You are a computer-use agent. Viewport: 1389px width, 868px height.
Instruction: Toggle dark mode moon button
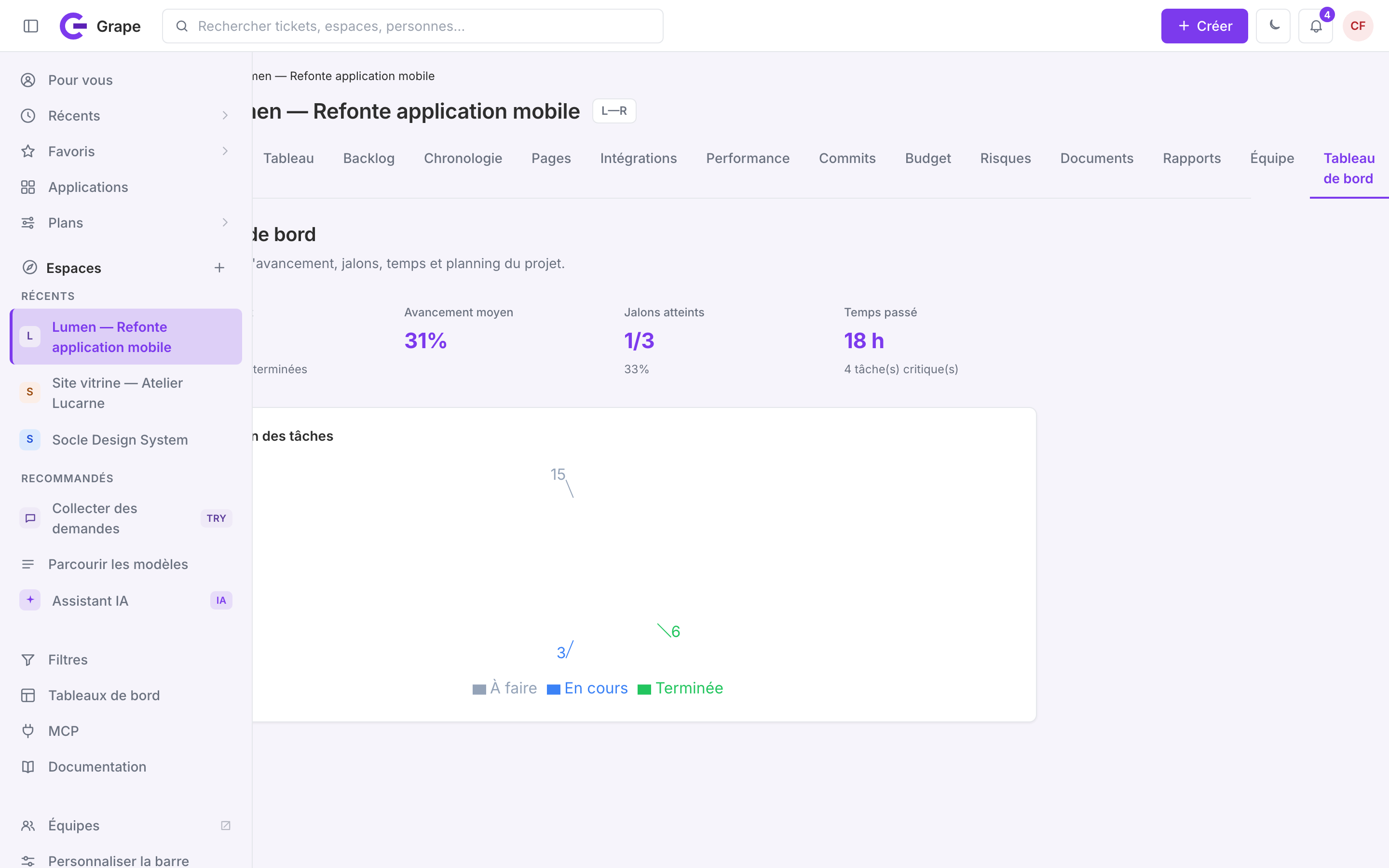coord(1273,26)
